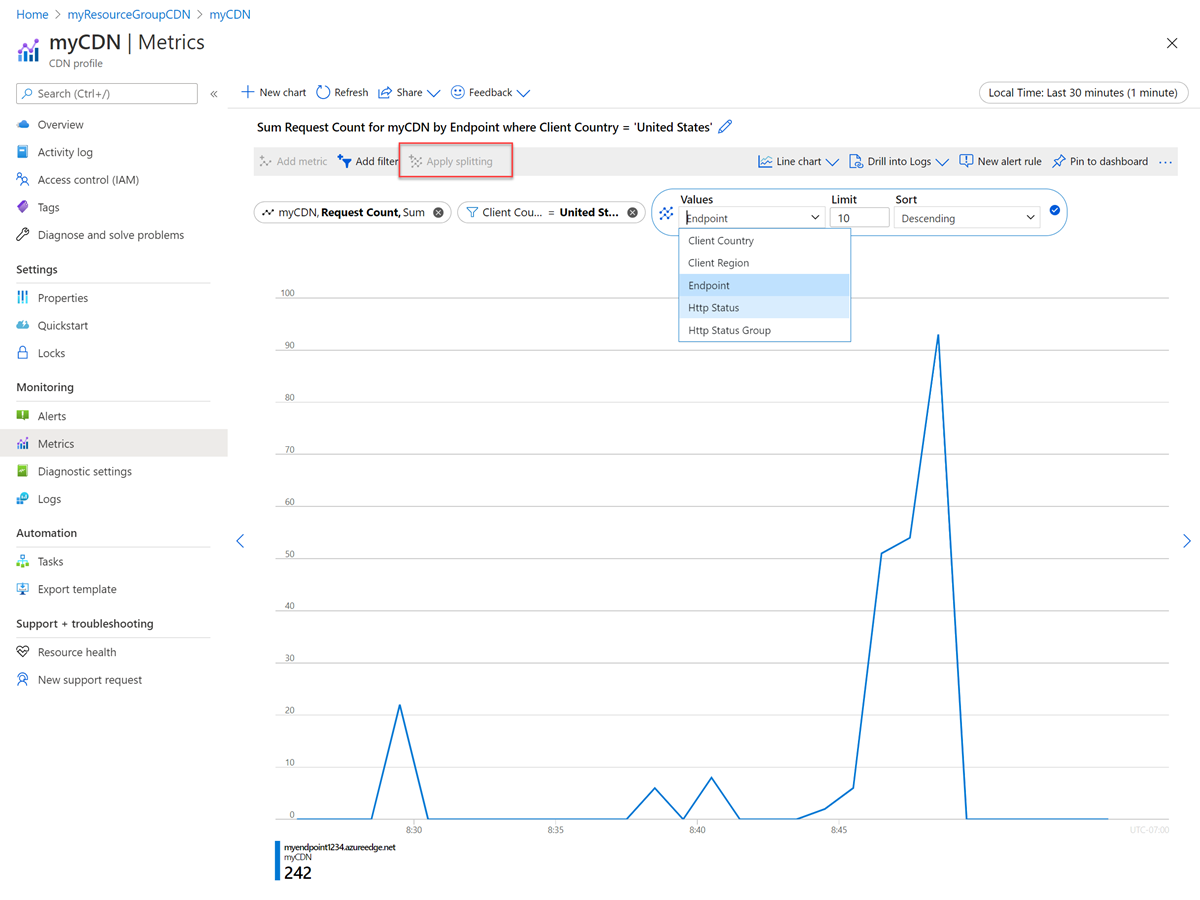Click the Refresh button
The width and height of the screenshot is (1200, 900).
click(x=342, y=93)
